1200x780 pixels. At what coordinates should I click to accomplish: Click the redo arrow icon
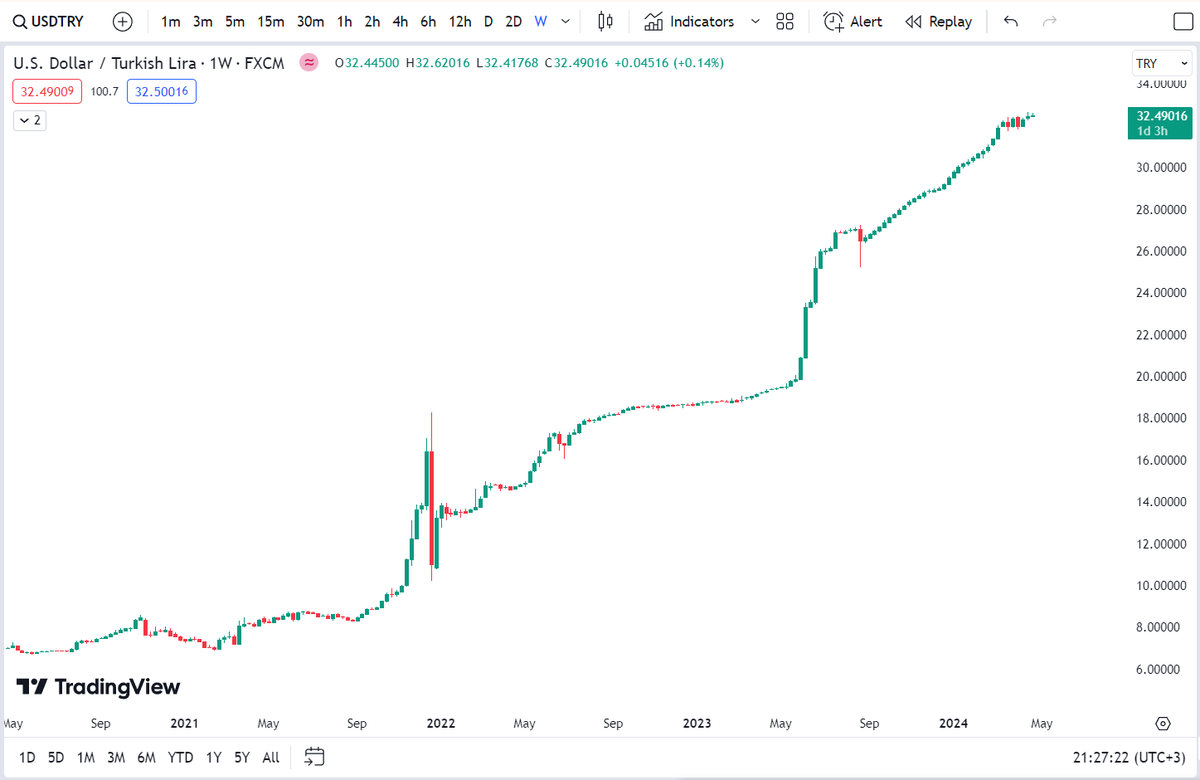(1049, 21)
